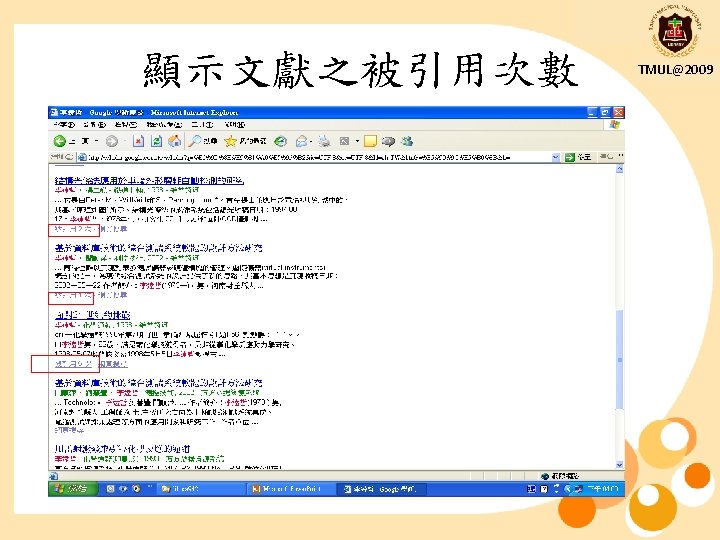Click the taskbar clock
Viewport: 720px width, 540px height.
[603, 489]
